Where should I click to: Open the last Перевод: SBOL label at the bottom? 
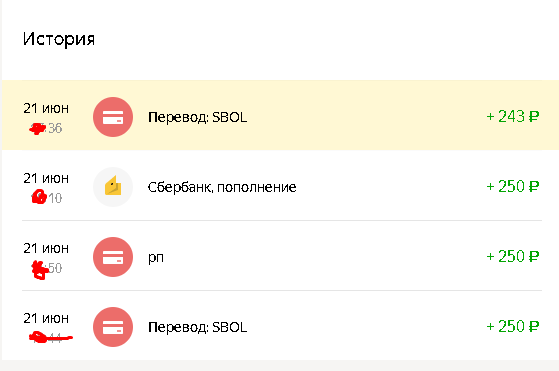pyautogui.click(x=198, y=327)
